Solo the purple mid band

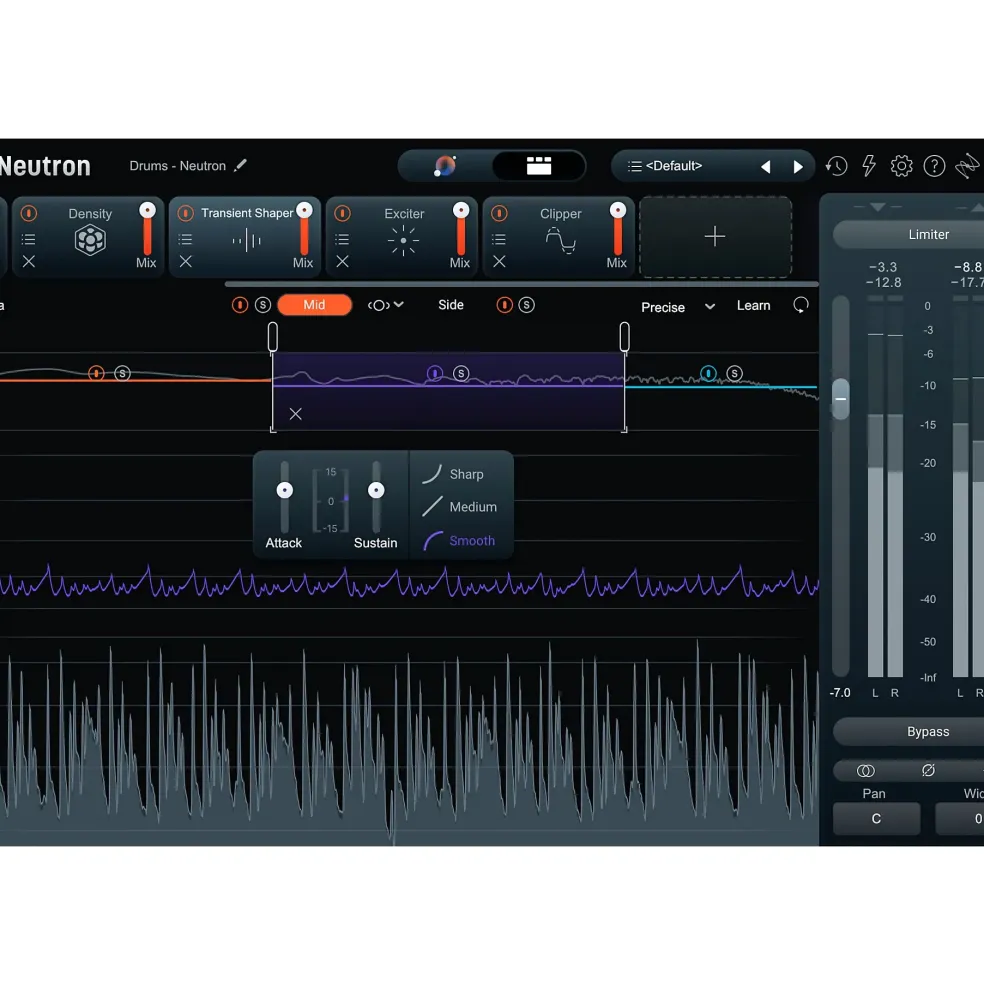pyautogui.click(x=461, y=373)
